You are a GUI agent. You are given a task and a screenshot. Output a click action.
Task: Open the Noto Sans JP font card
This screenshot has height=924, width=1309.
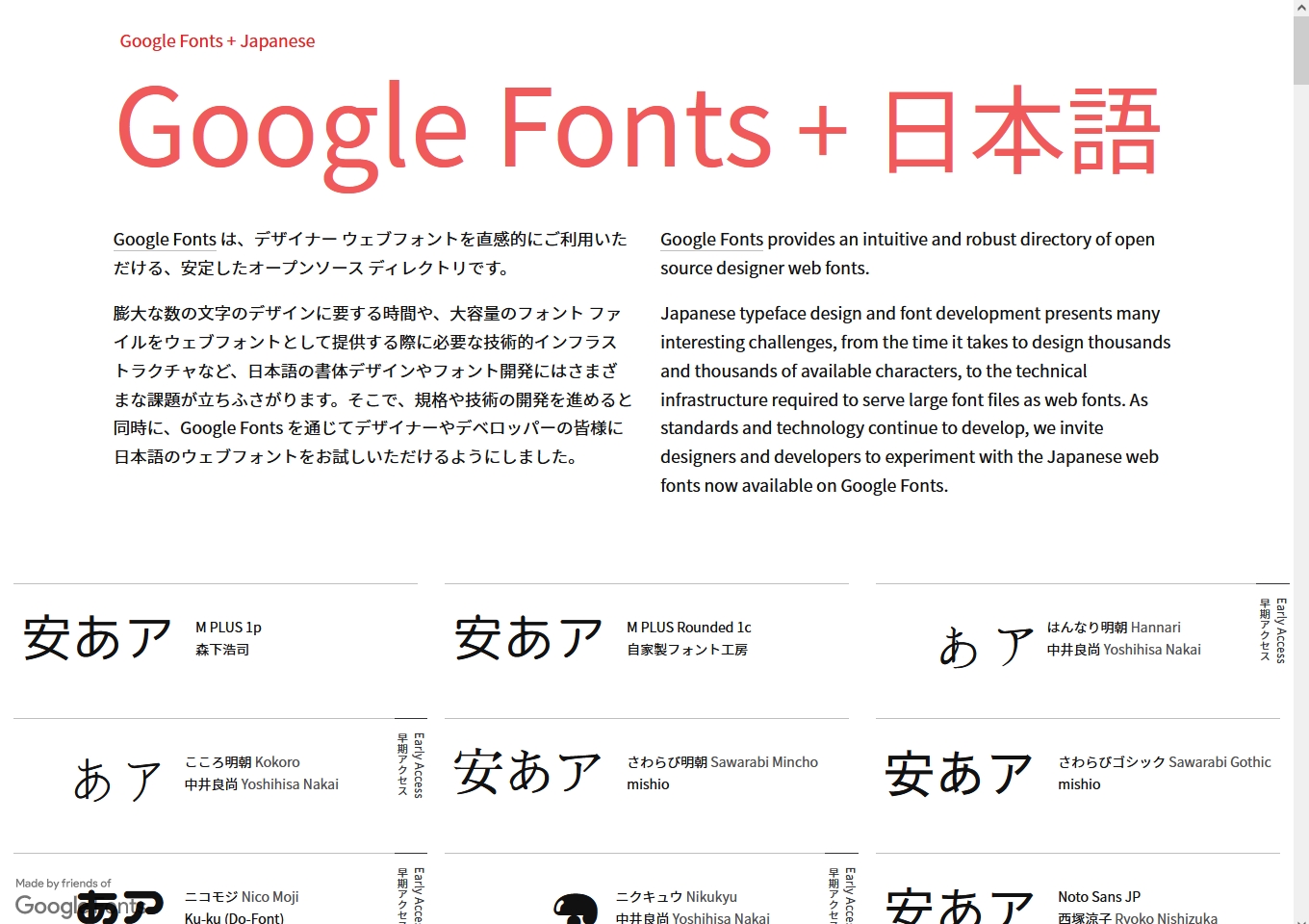pyautogui.click(x=1078, y=888)
